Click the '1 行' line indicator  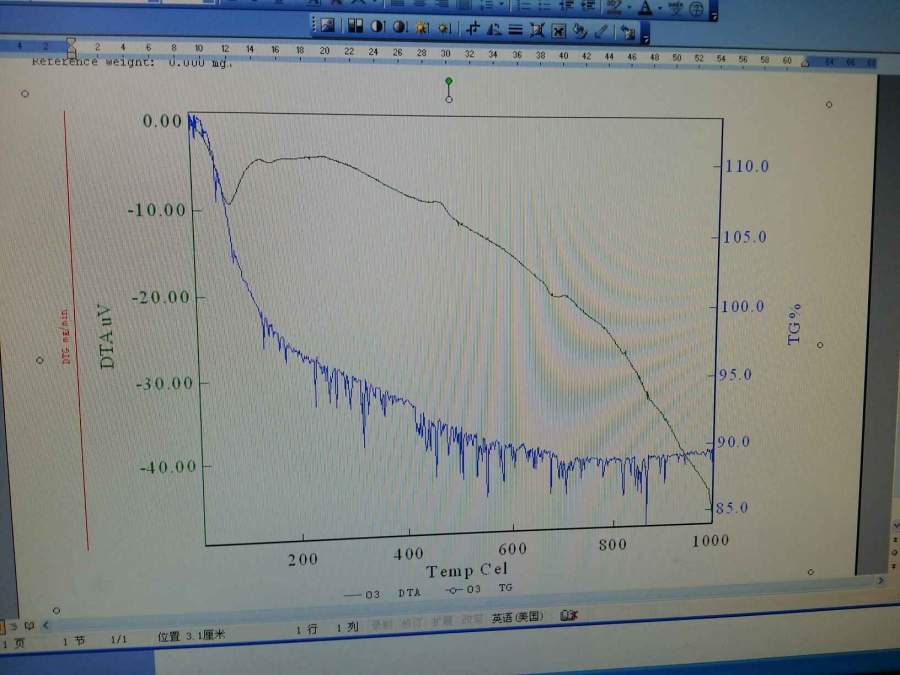pos(307,629)
